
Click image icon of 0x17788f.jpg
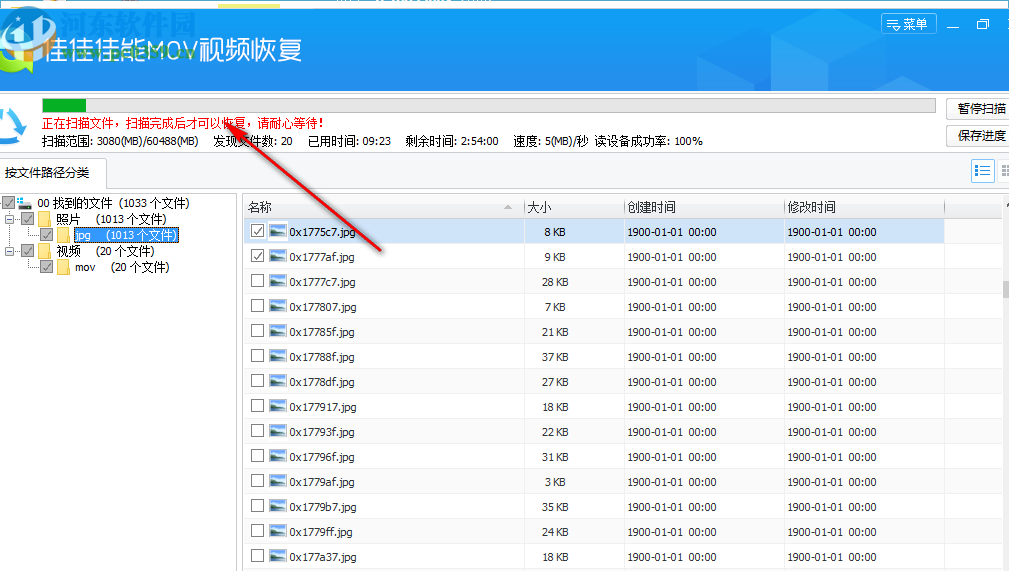[277, 356]
